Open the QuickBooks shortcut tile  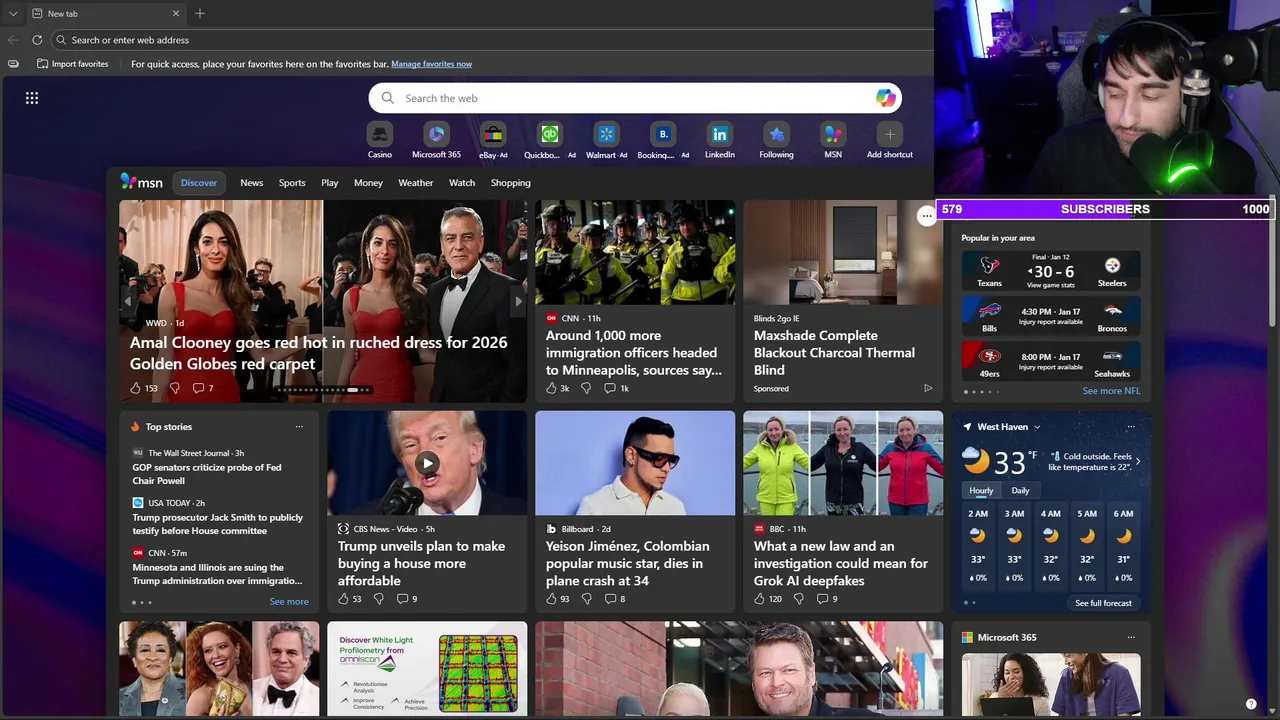click(x=549, y=141)
